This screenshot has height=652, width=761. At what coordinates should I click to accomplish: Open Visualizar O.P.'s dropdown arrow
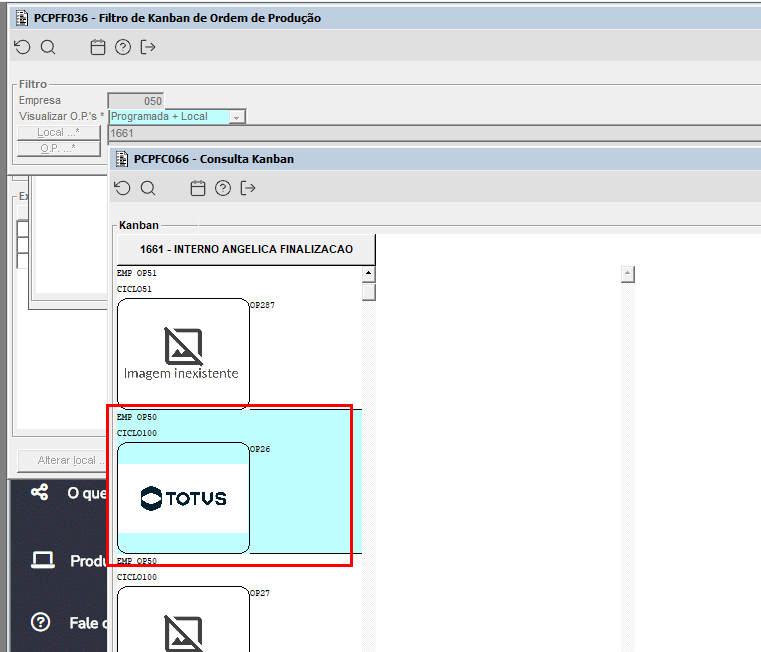click(236, 117)
